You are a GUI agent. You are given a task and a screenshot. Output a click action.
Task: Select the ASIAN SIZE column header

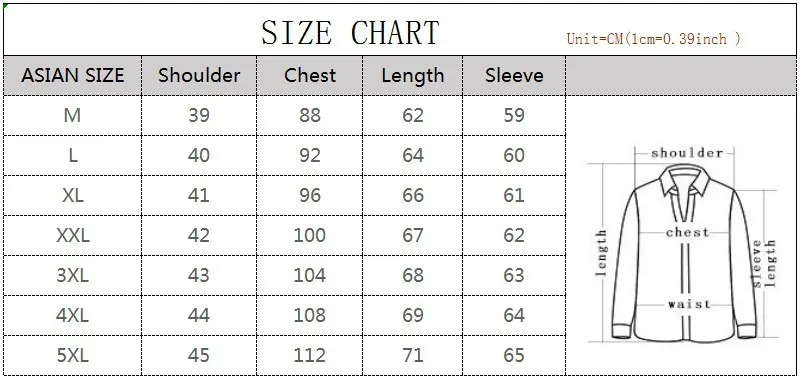click(x=72, y=75)
